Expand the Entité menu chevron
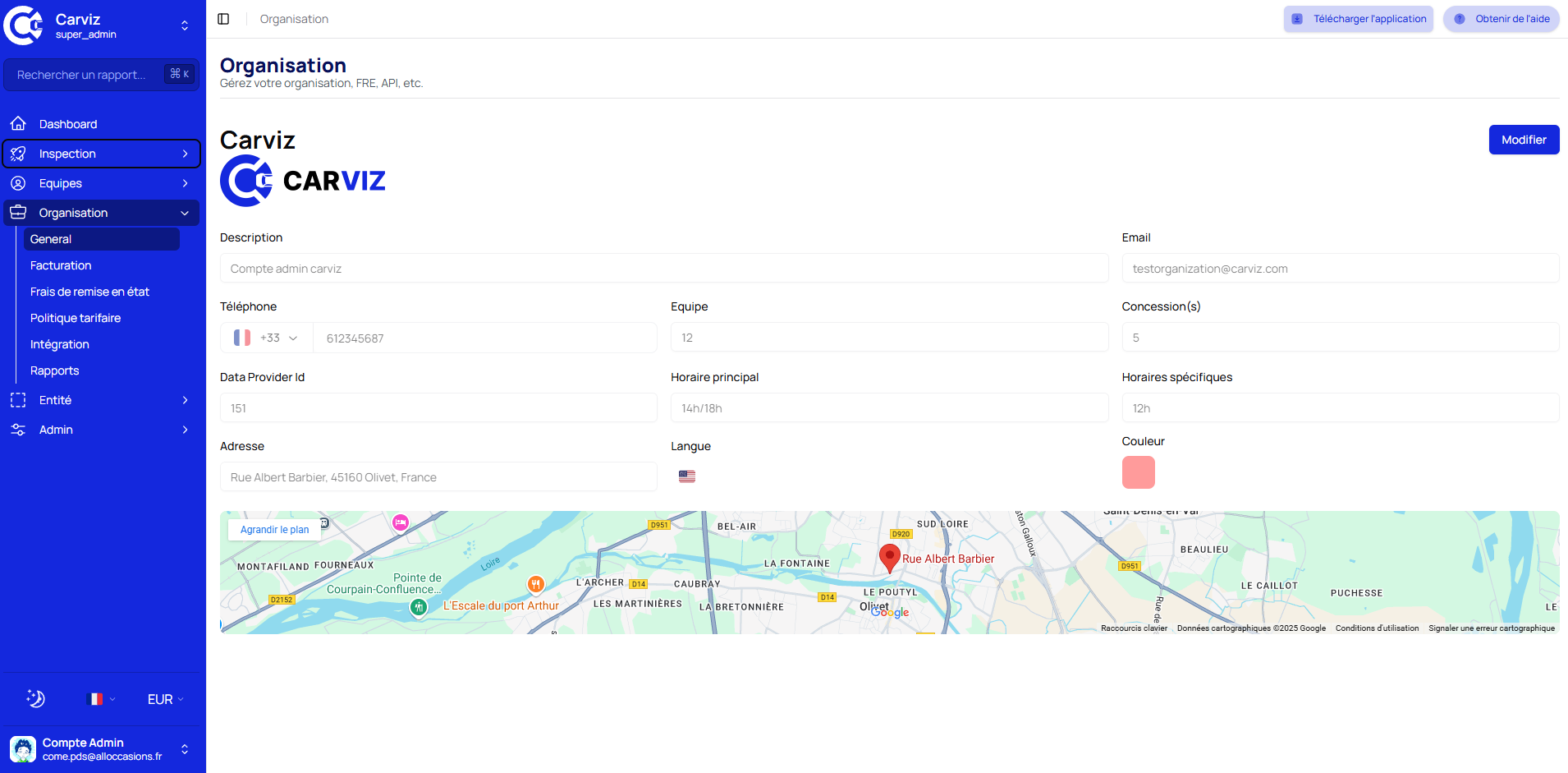 click(x=185, y=400)
